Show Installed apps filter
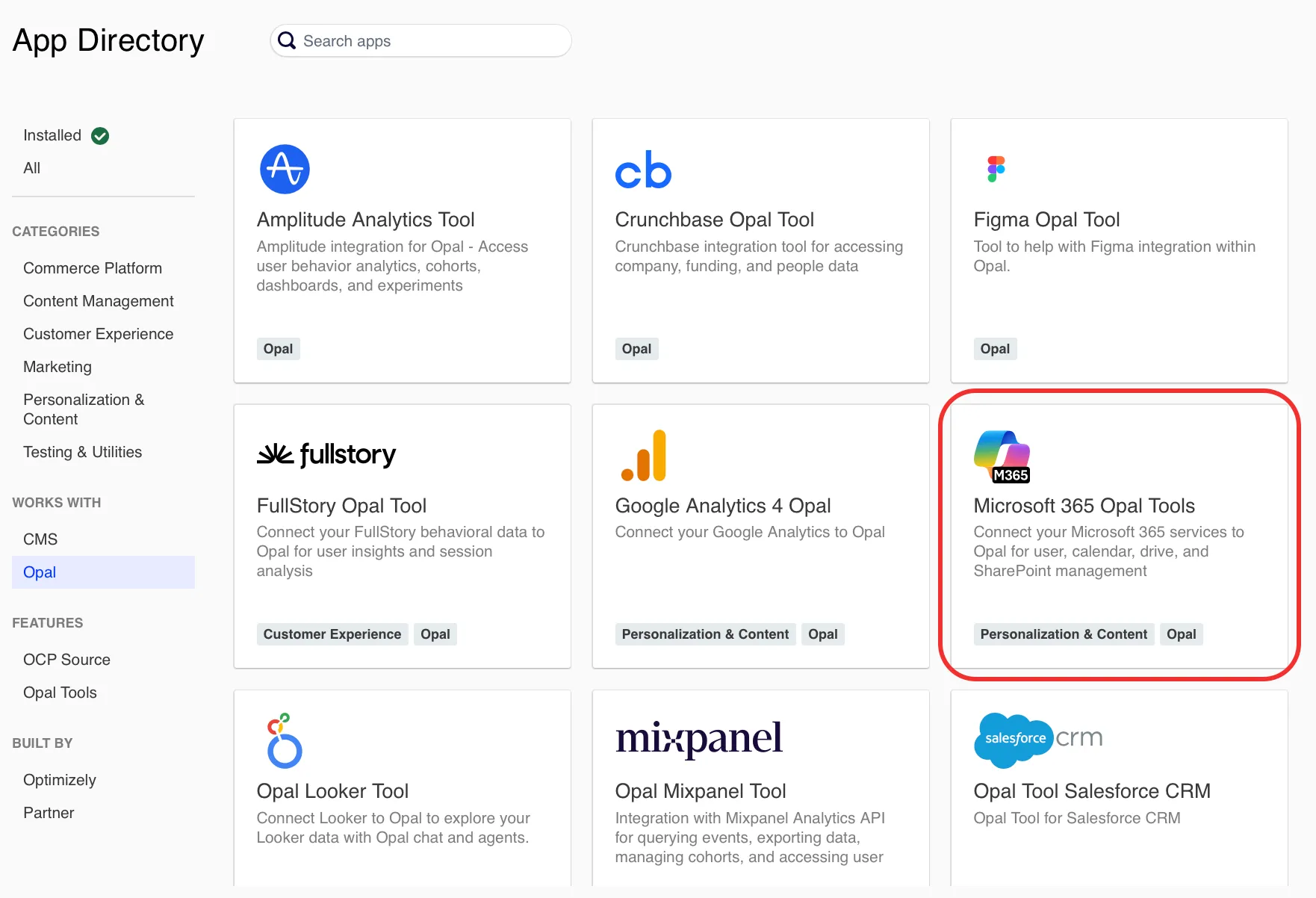The image size is (1316, 898). pyautogui.click(x=52, y=135)
